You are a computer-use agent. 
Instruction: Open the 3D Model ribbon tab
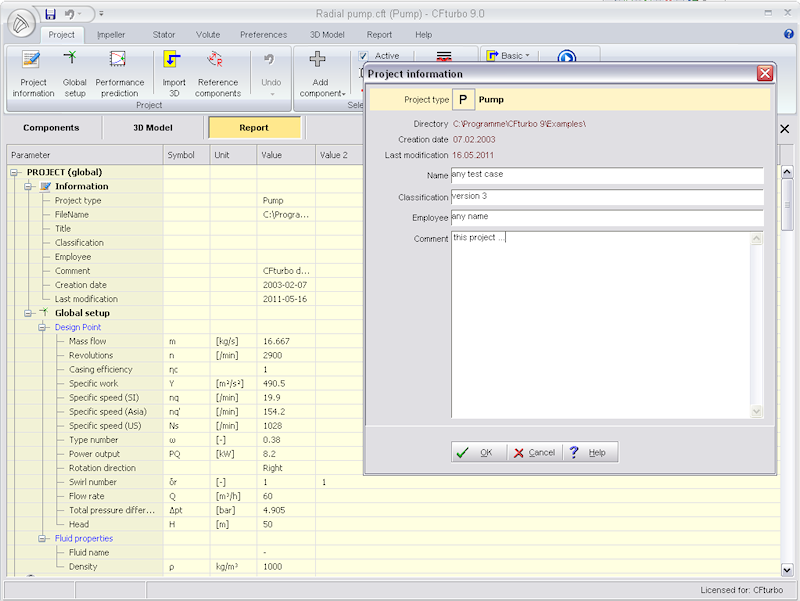327,35
